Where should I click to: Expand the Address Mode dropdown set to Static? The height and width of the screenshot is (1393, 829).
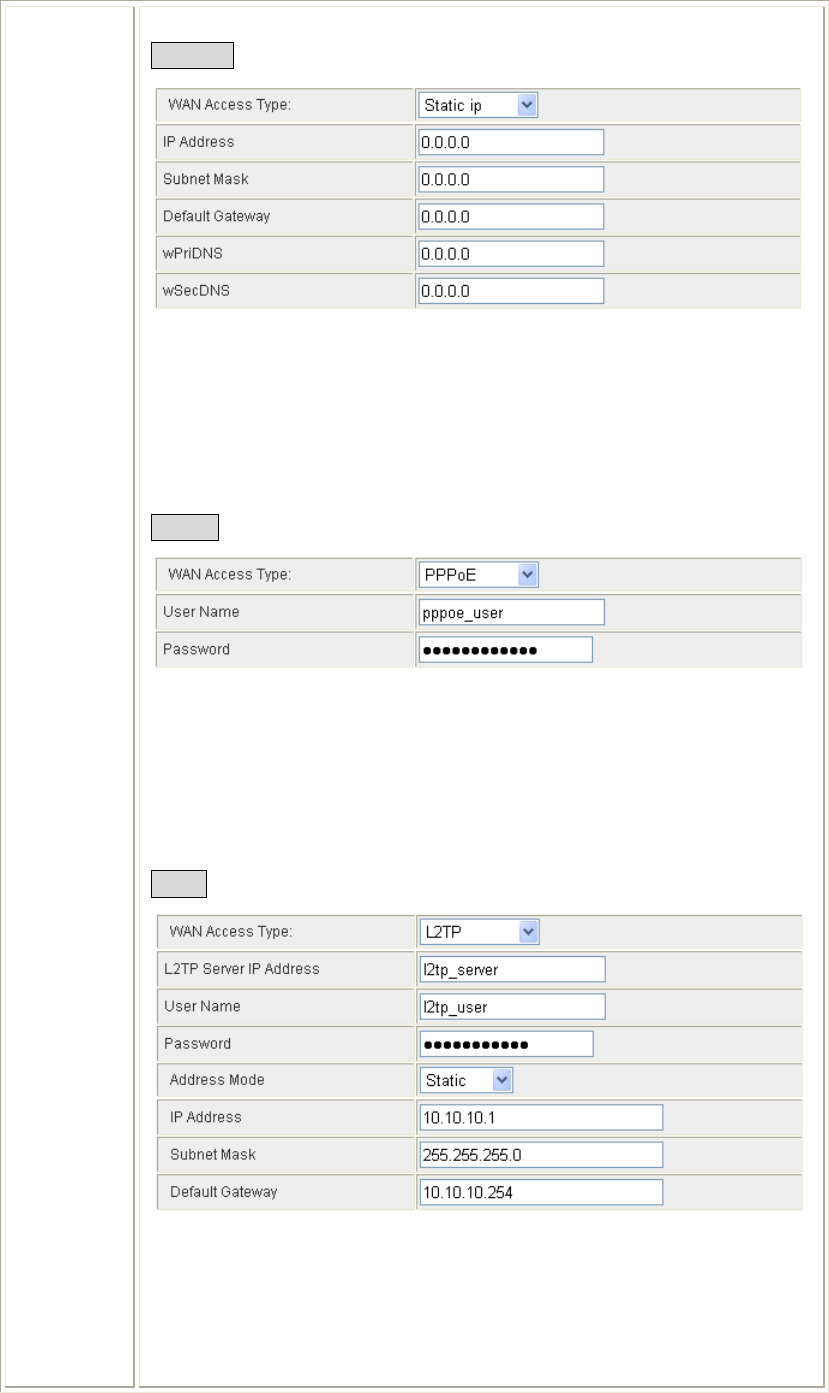tap(466, 1080)
